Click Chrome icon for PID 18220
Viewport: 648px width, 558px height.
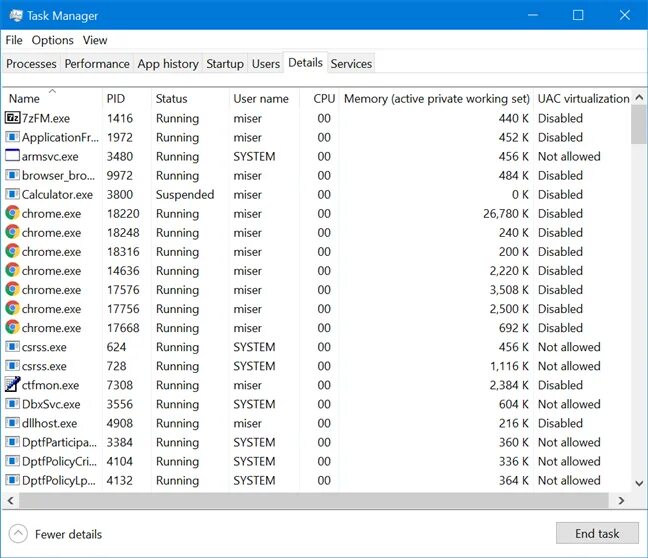coord(12,213)
